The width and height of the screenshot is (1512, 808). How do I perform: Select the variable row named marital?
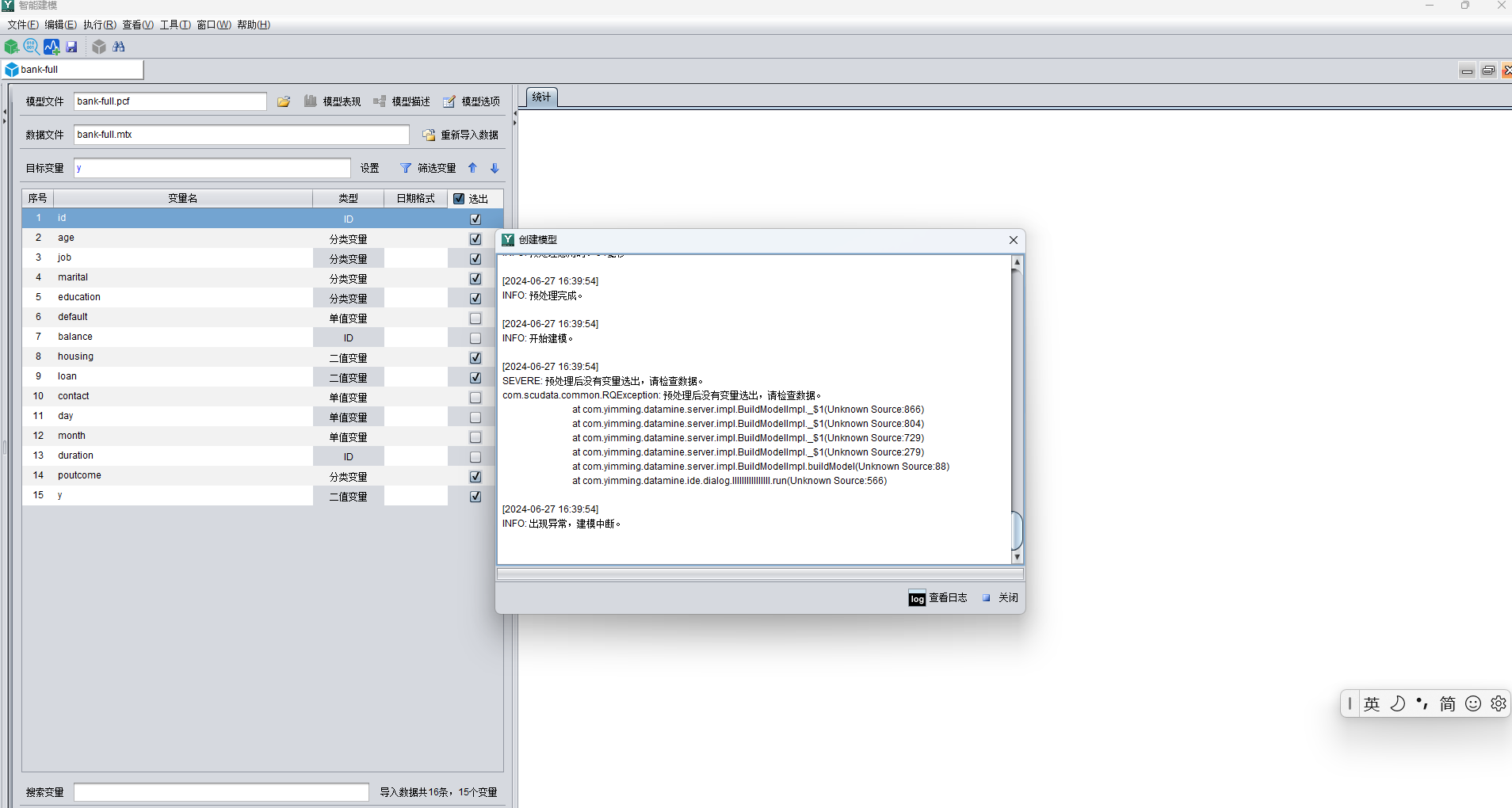click(x=262, y=278)
